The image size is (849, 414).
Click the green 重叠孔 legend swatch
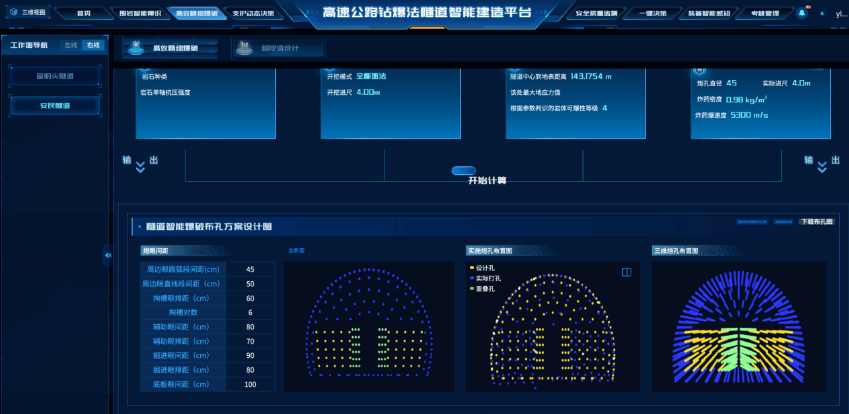coord(470,288)
